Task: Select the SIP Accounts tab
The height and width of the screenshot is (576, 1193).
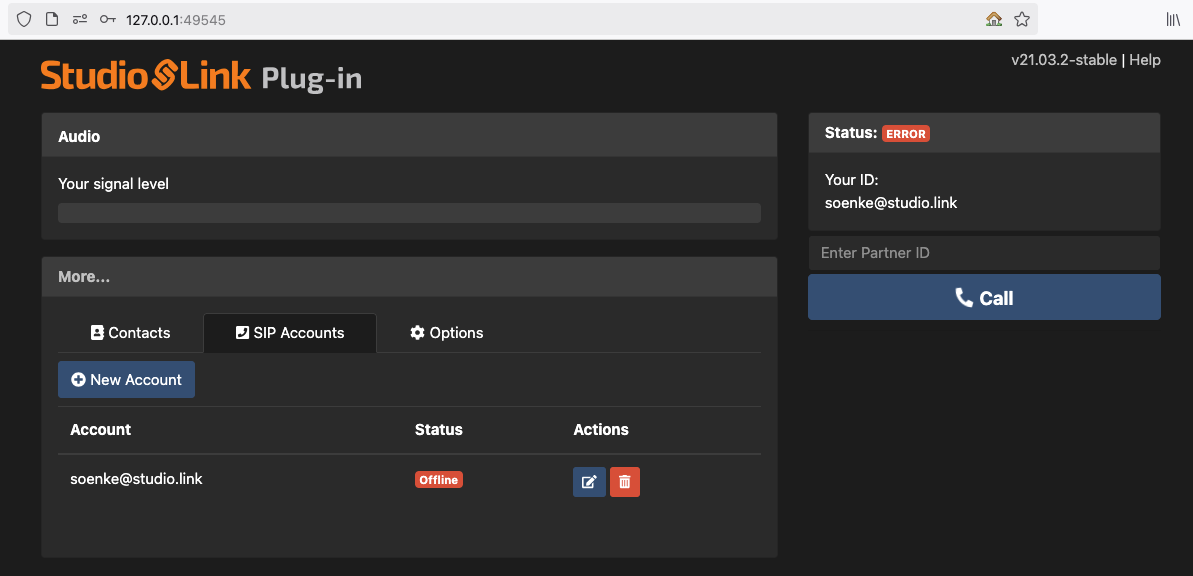Action: tap(290, 333)
